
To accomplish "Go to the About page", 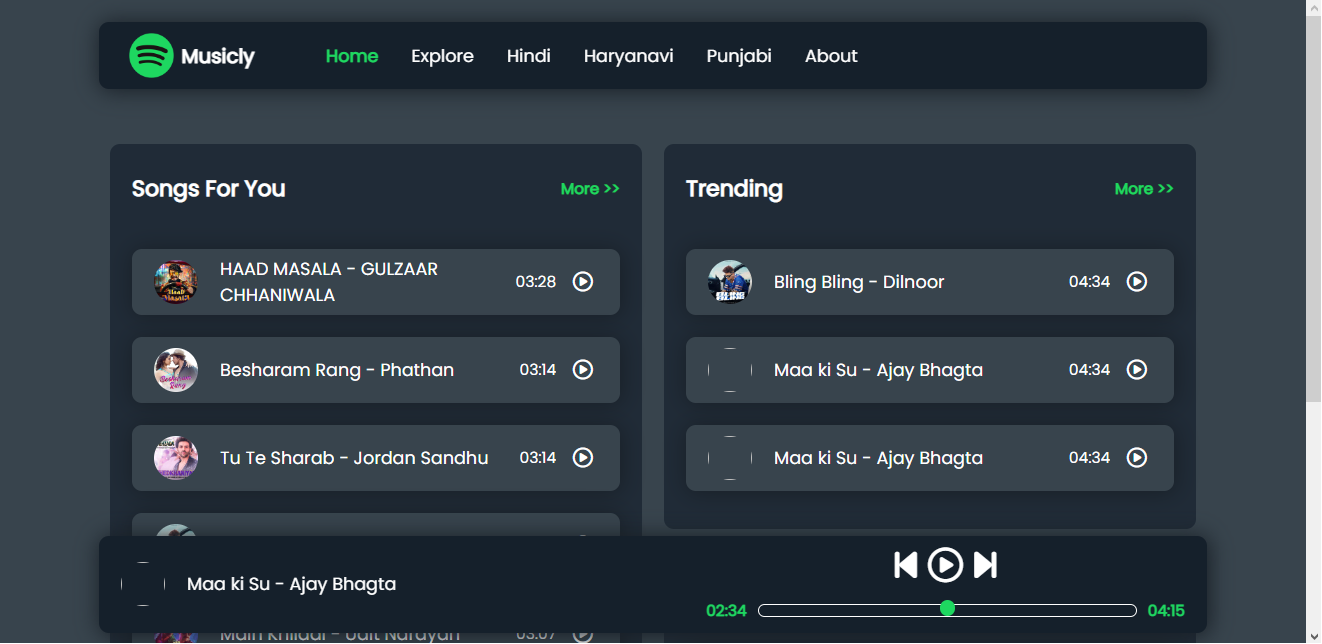I will pos(831,56).
